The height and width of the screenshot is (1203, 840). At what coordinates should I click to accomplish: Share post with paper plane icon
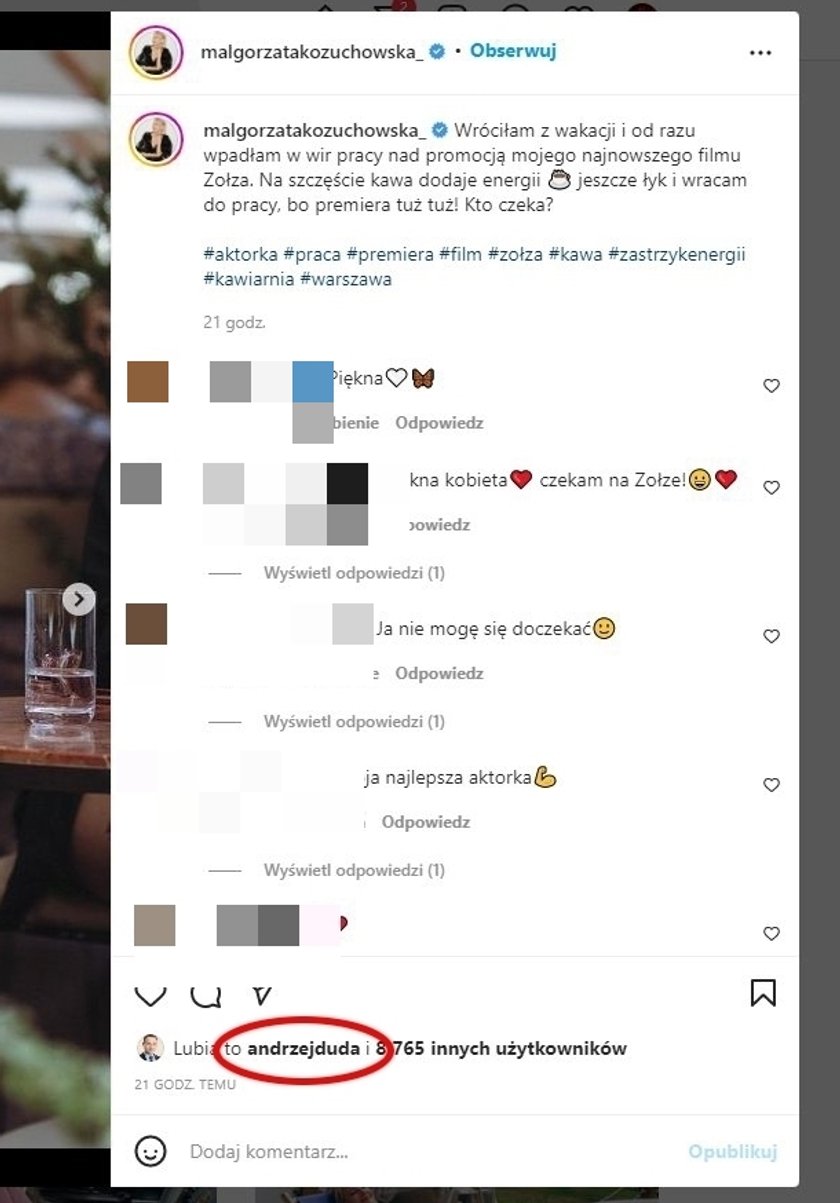262,994
